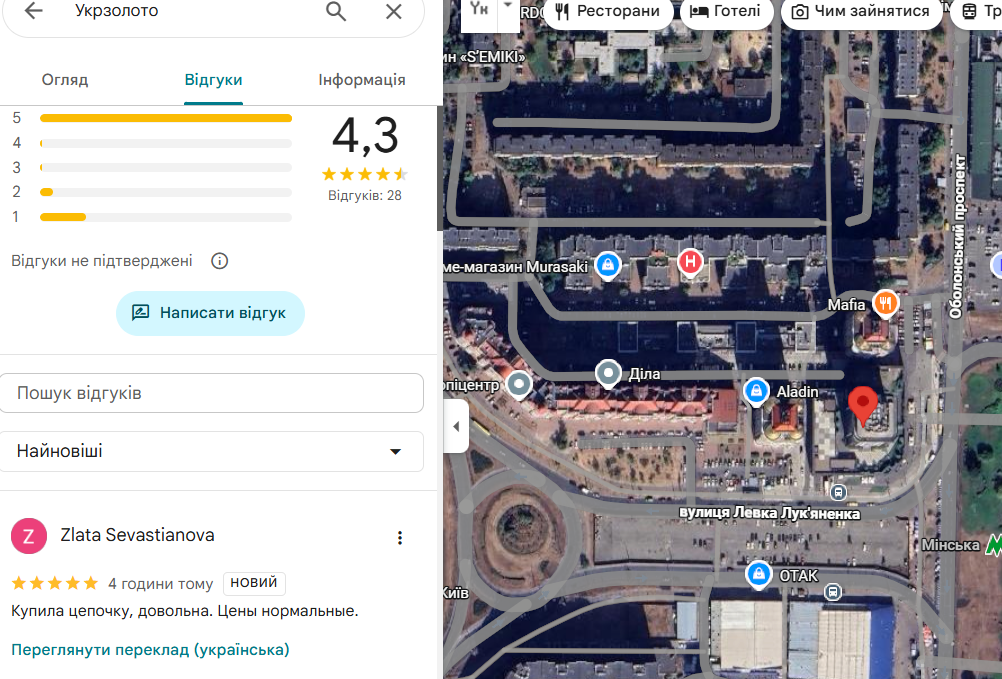Click the Відгуків: 28 count
Screen dimensions: 1002x679
tap(365, 195)
